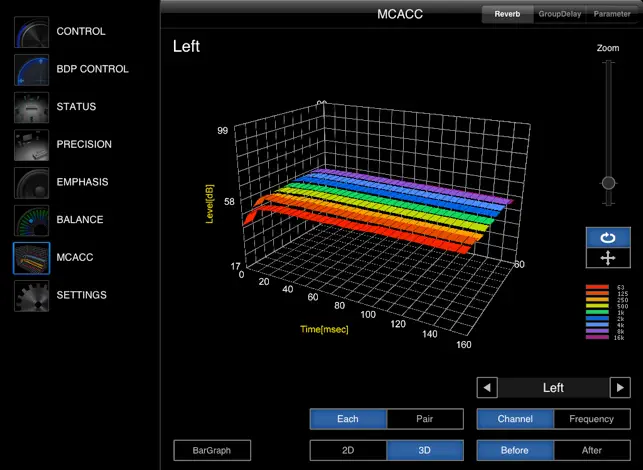Click the 160 time axis value

pyautogui.click(x=464, y=345)
